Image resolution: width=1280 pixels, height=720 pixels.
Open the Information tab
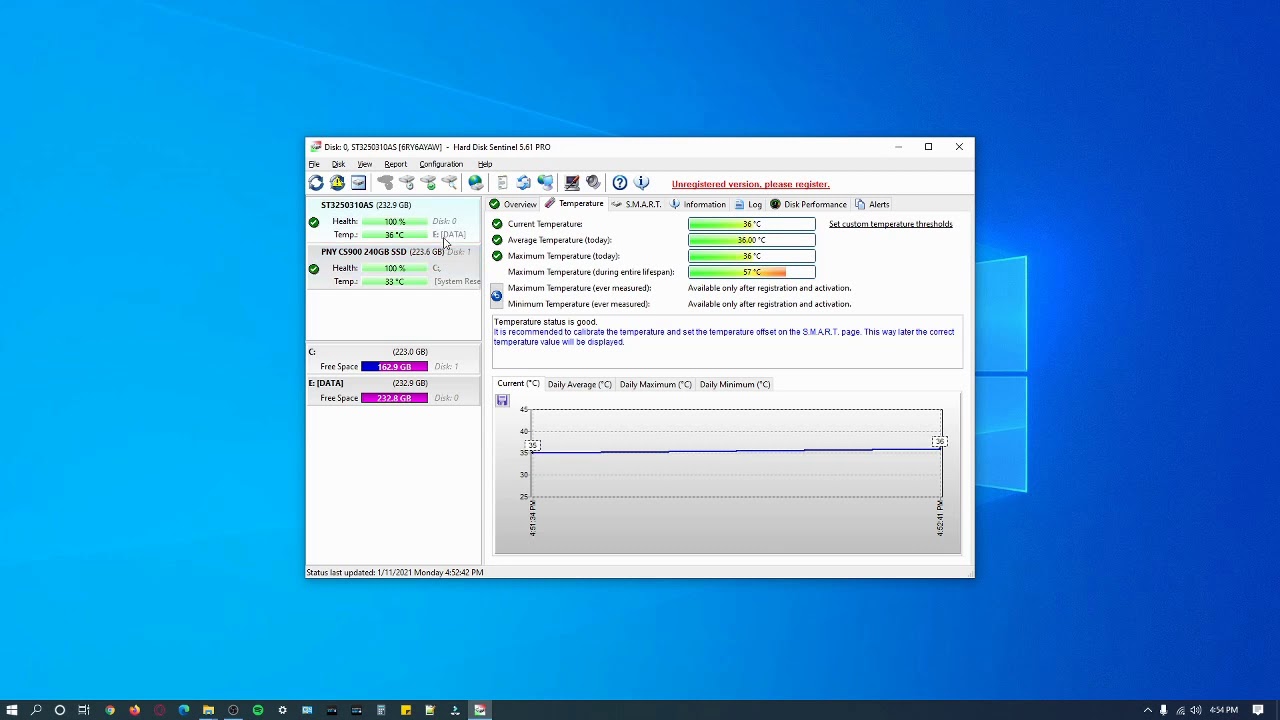click(x=698, y=204)
